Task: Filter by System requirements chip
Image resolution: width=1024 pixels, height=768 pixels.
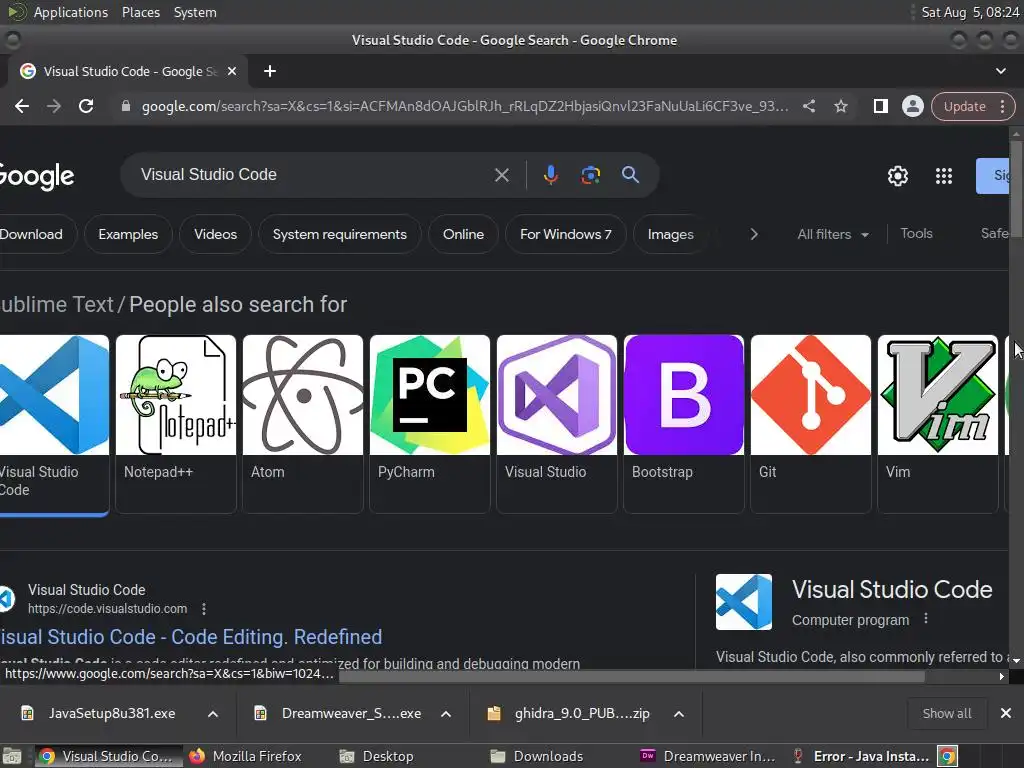Action: click(340, 234)
